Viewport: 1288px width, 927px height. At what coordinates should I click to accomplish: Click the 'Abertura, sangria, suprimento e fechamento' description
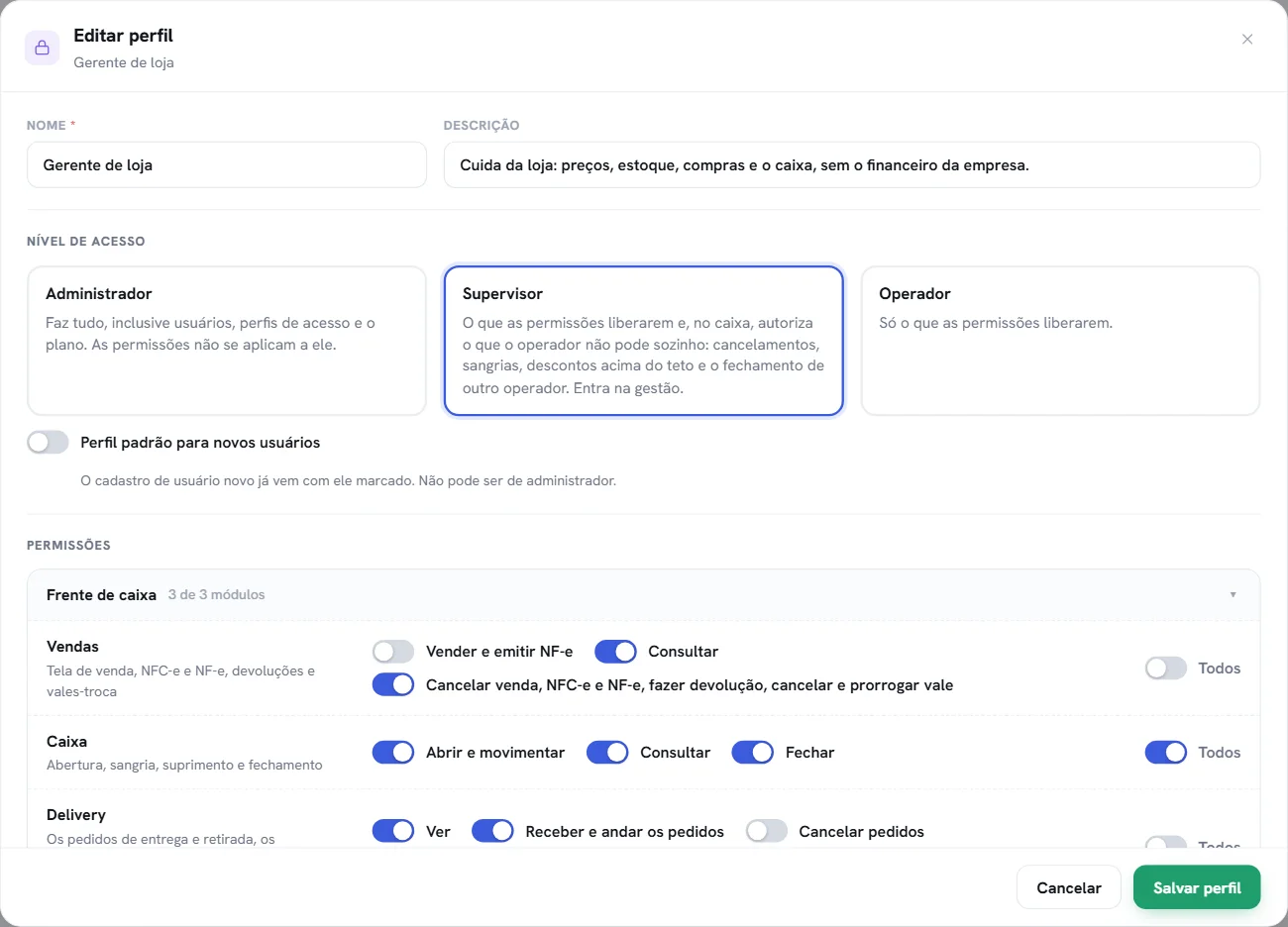(184, 766)
